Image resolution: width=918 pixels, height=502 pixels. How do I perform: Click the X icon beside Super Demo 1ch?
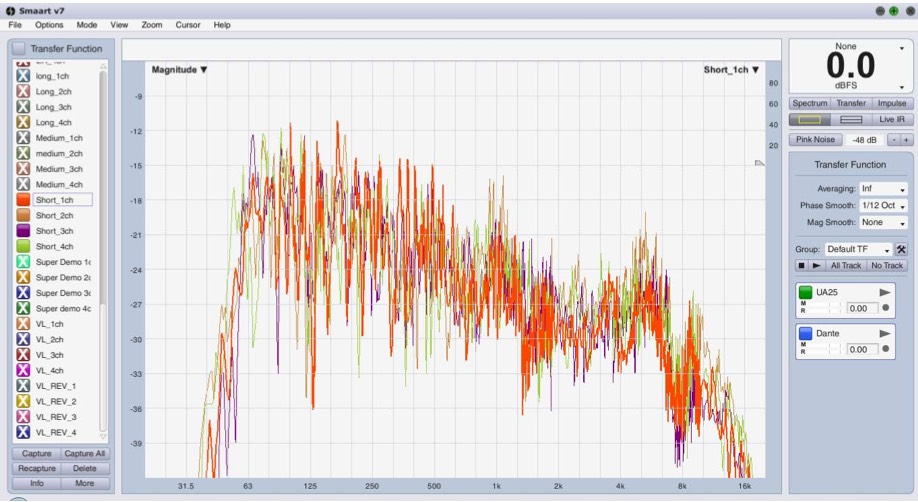(23, 262)
